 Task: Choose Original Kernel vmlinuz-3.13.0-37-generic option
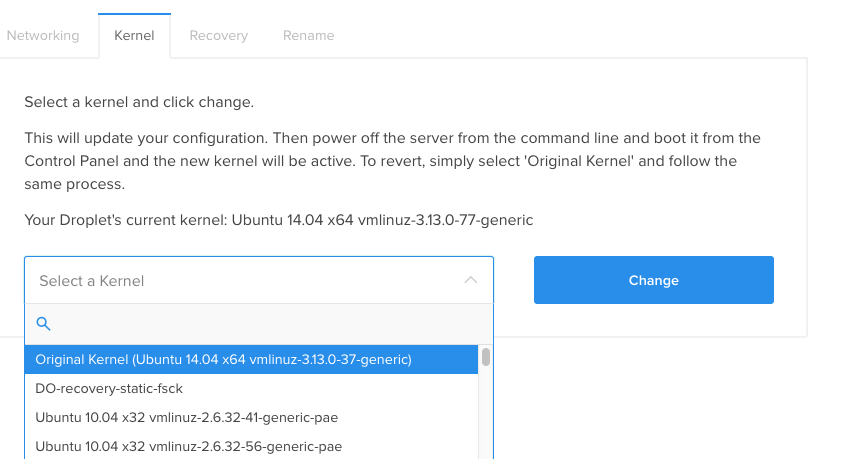[251, 360]
